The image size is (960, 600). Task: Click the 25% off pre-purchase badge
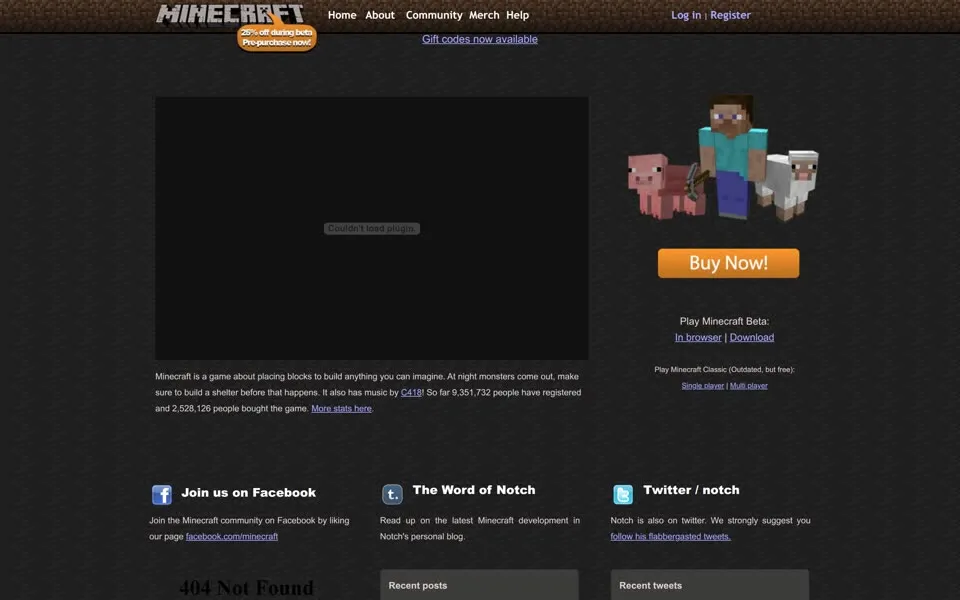click(277, 37)
